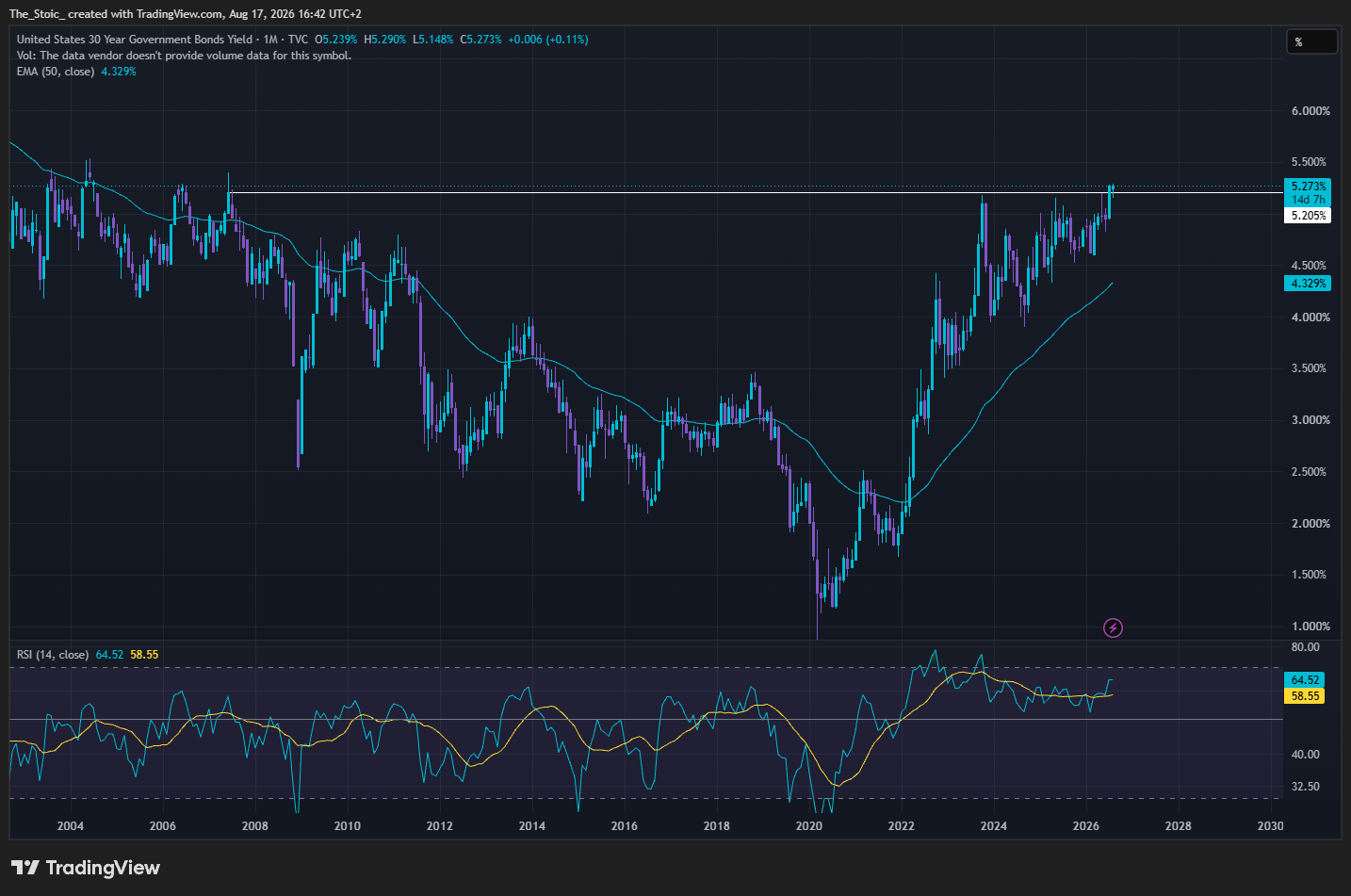The image size is (1351, 896).
Task: Click the 2016 label on the time axis
Action: 625,826
